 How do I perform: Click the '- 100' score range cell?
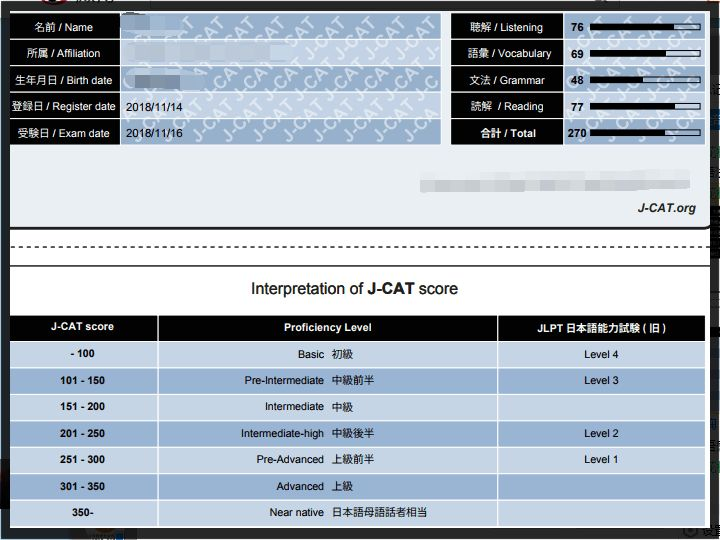coord(83,354)
